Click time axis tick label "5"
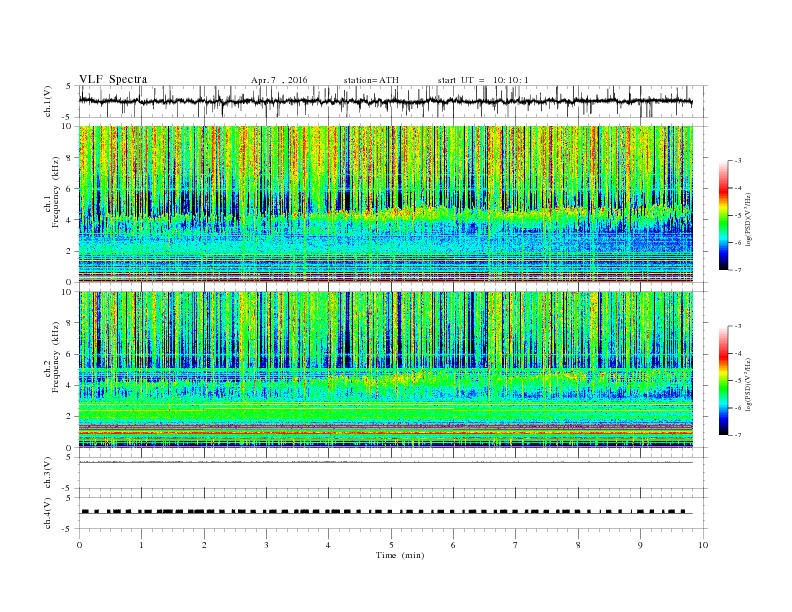 coord(391,545)
